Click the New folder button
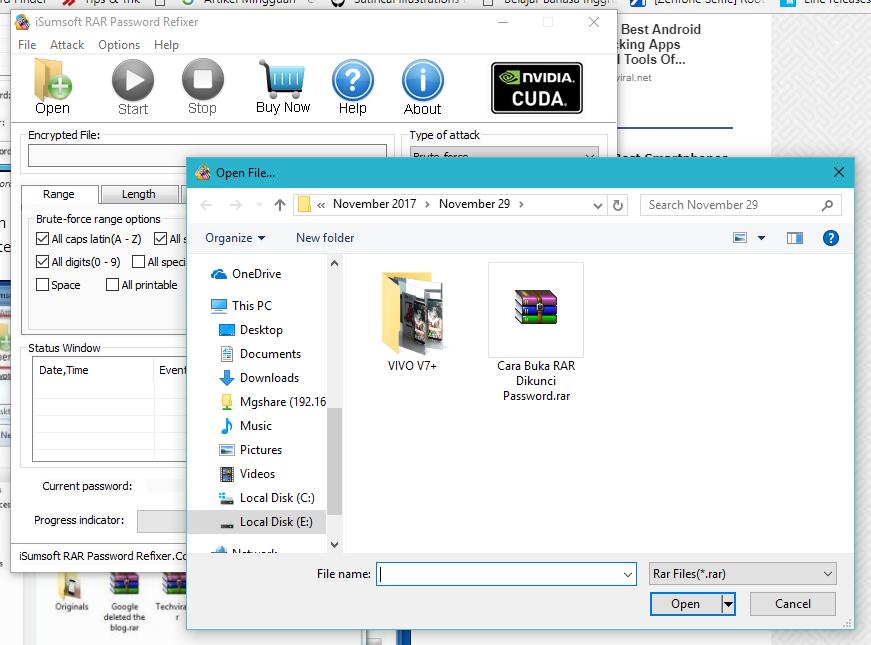Screen dimensions: 871x645 (325, 238)
